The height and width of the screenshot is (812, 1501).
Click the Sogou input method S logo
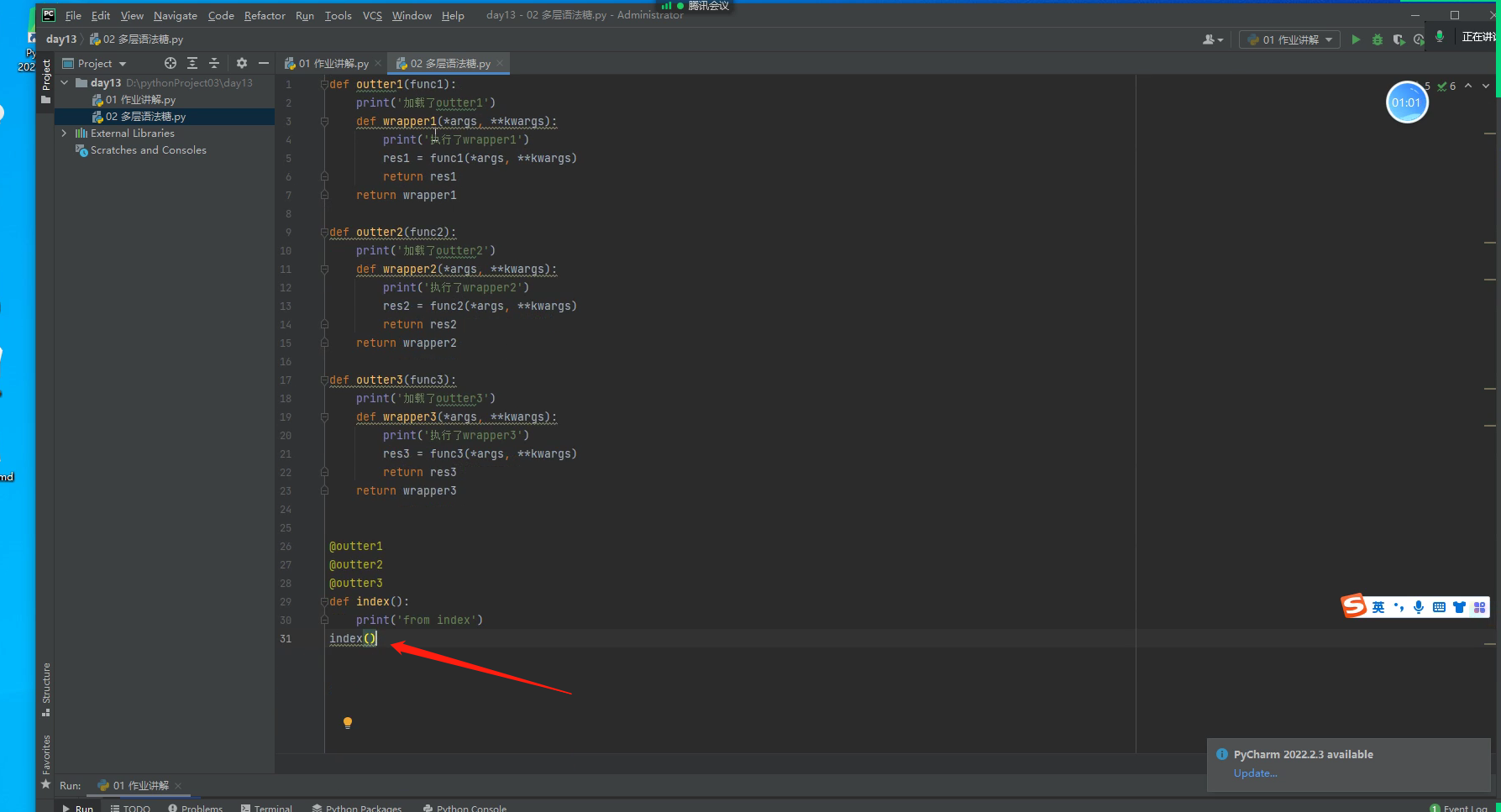1354,605
